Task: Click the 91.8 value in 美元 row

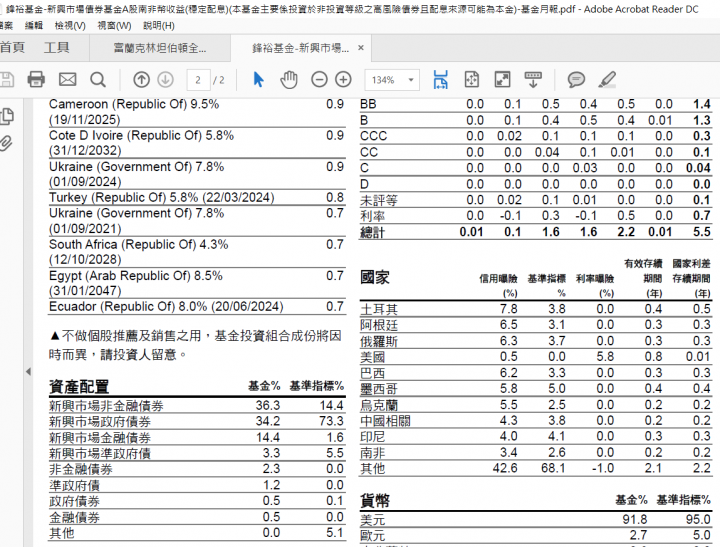Action: 635,519
